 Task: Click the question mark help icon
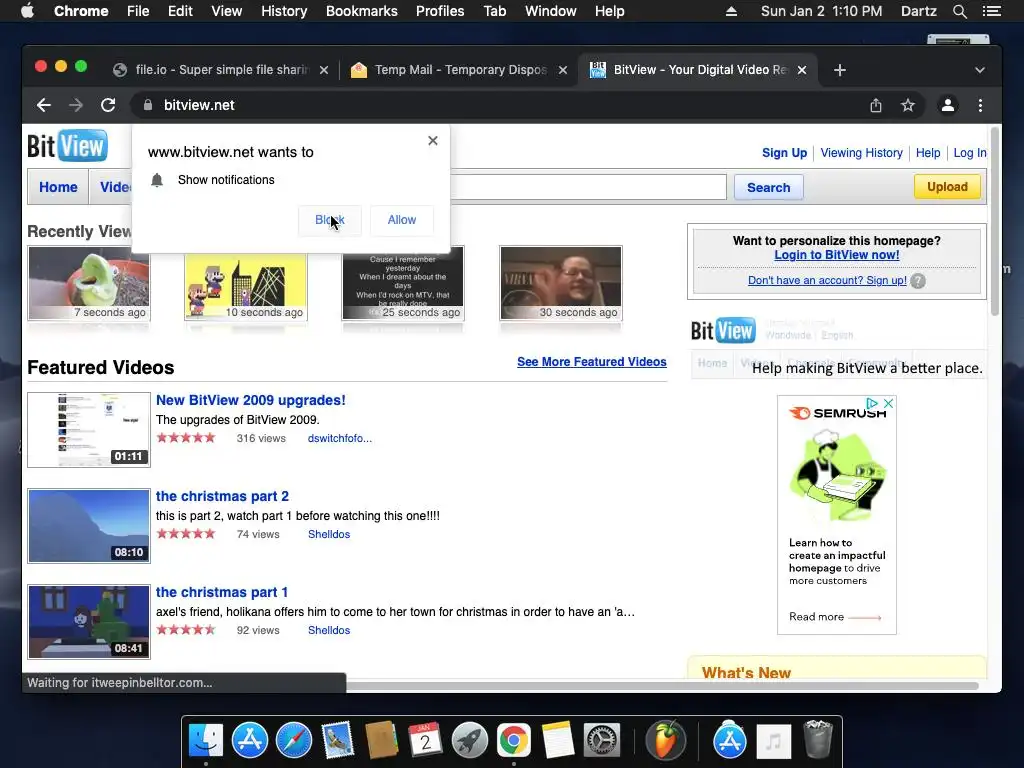[918, 281]
